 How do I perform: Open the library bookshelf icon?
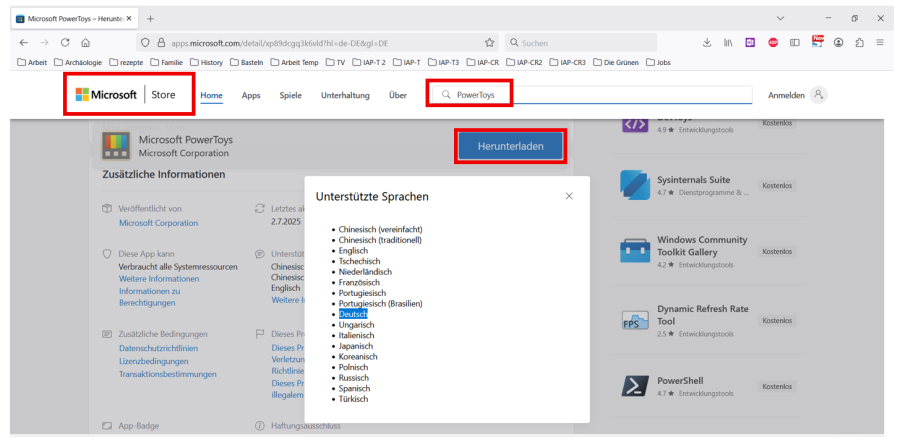pos(728,42)
